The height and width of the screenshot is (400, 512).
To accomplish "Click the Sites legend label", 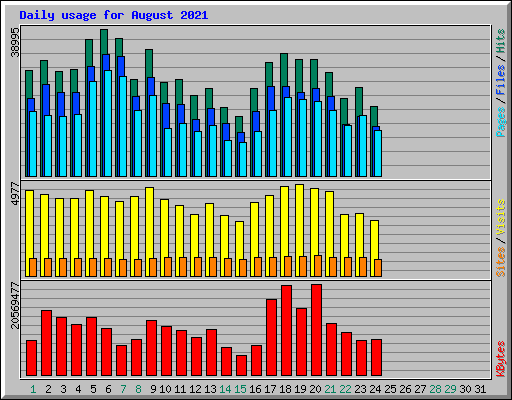I will (x=501, y=262).
